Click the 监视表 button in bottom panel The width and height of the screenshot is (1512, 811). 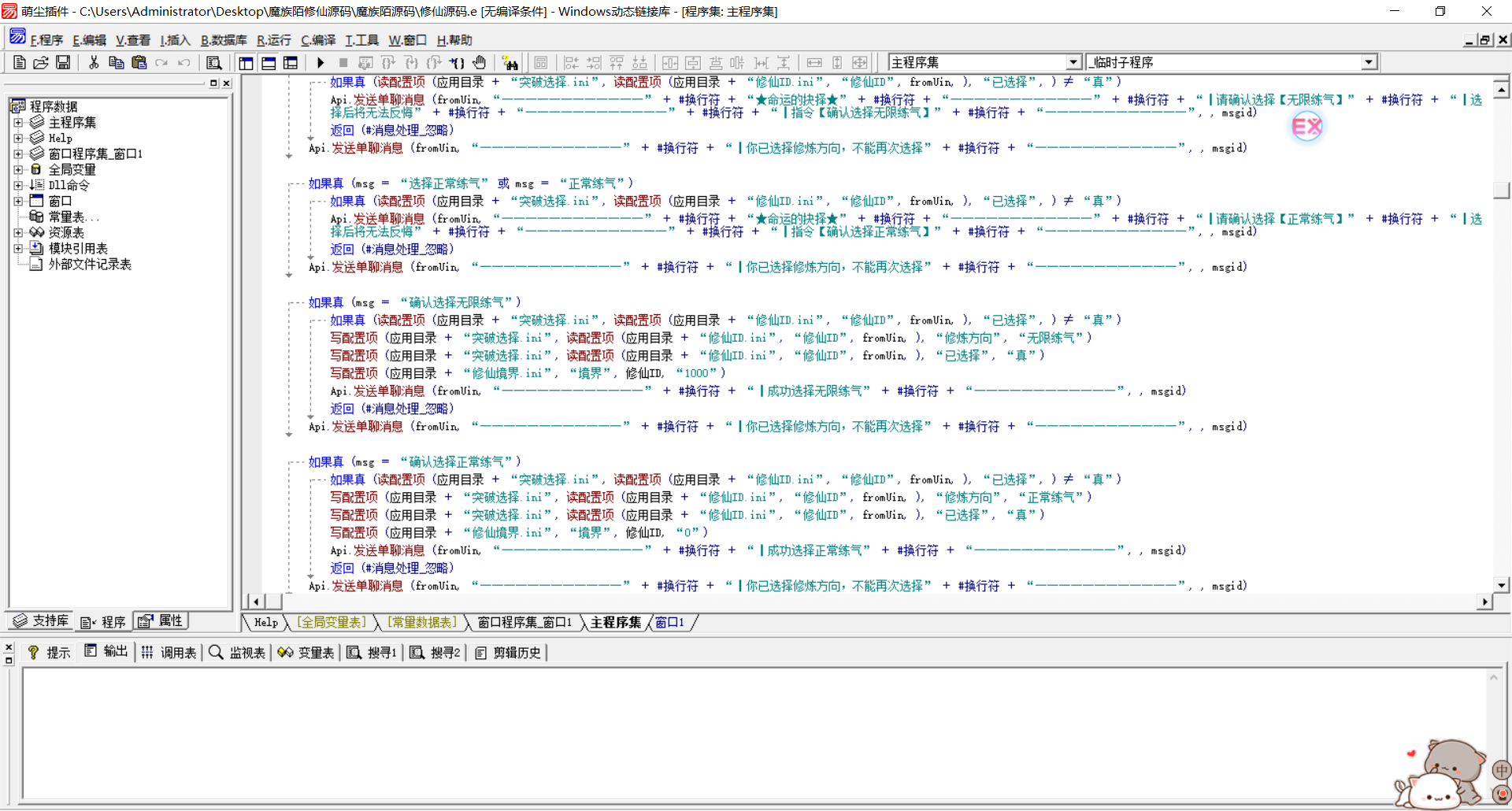(238, 653)
